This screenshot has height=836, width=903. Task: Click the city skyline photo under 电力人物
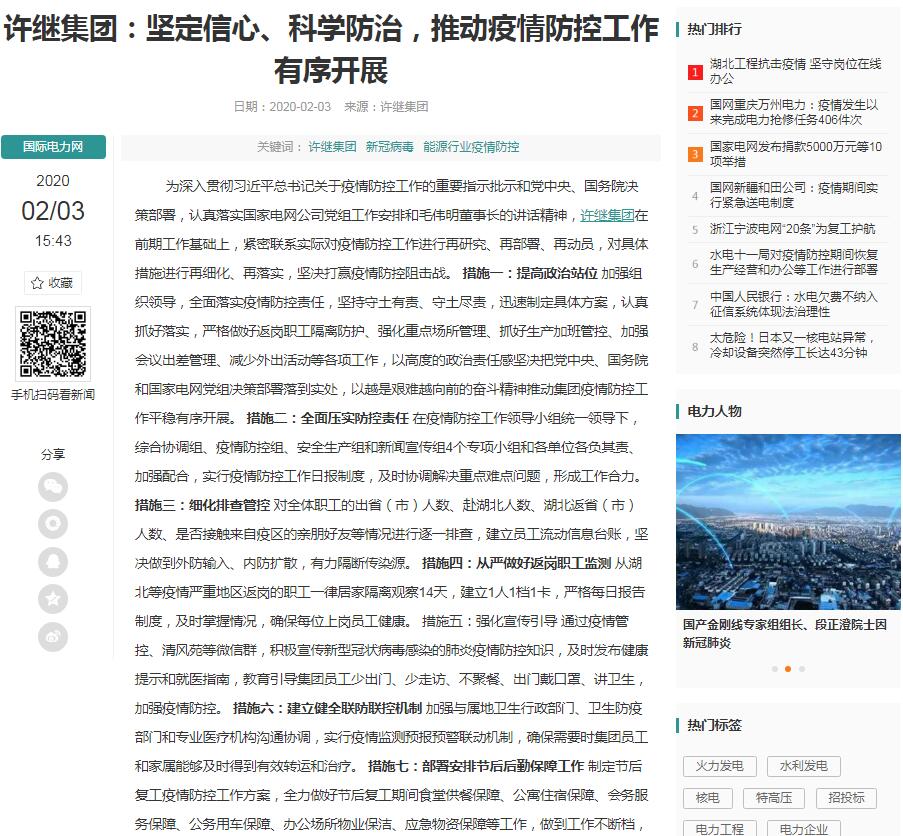788,522
